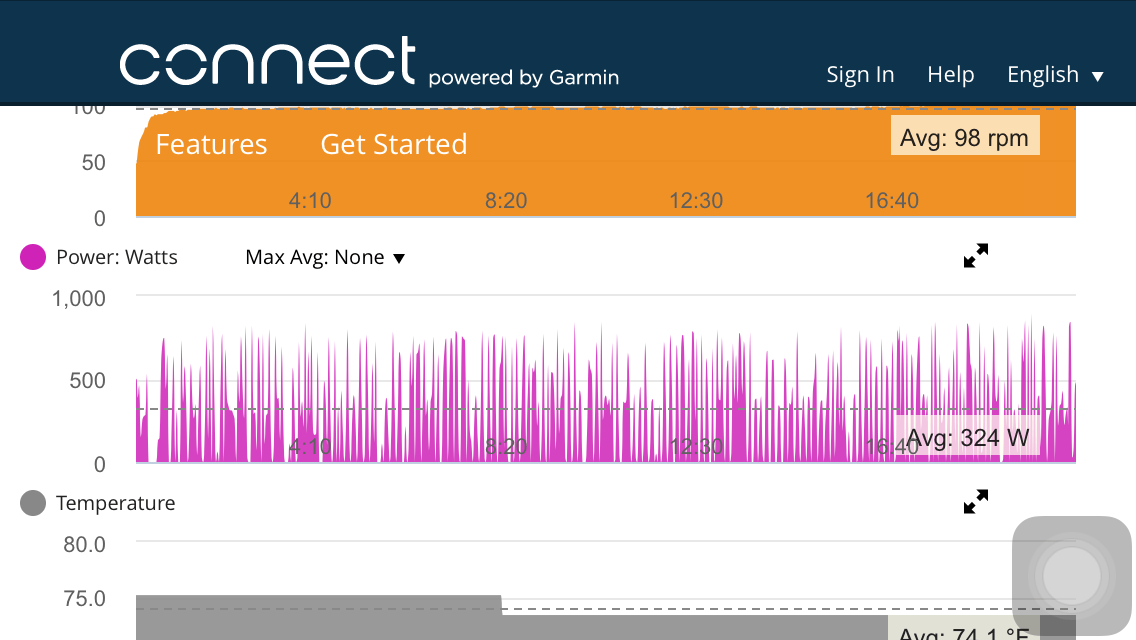The image size is (1136, 640).
Task: Expand the Max Avg selector chevron
Action: click(399, 258)
